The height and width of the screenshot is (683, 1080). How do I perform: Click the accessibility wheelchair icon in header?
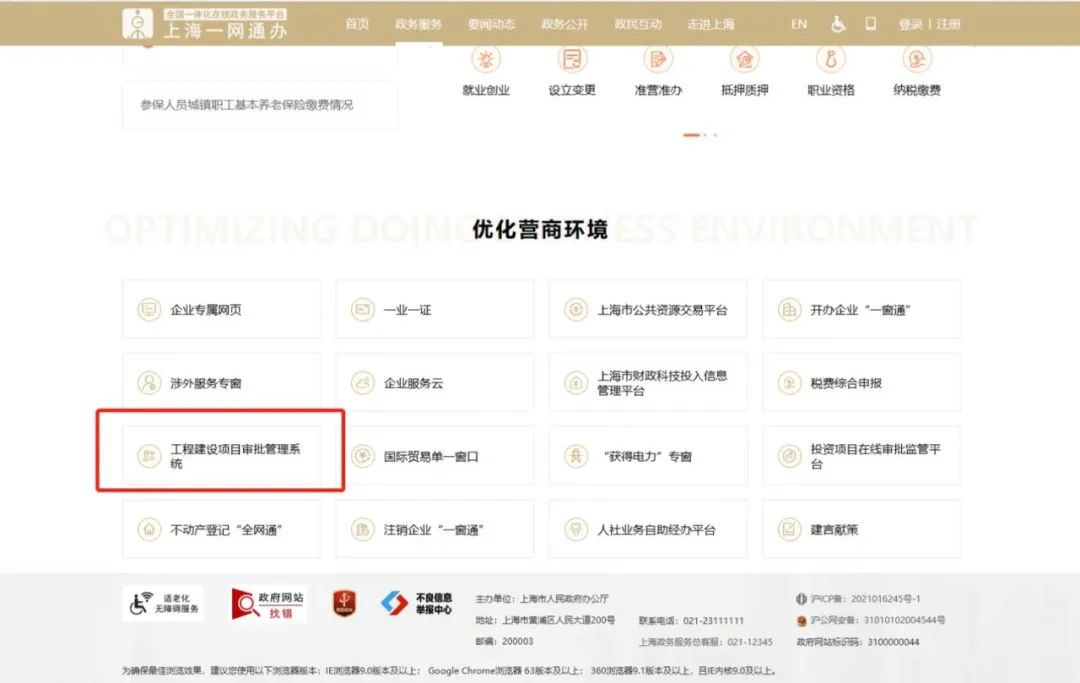coord(838,24)
